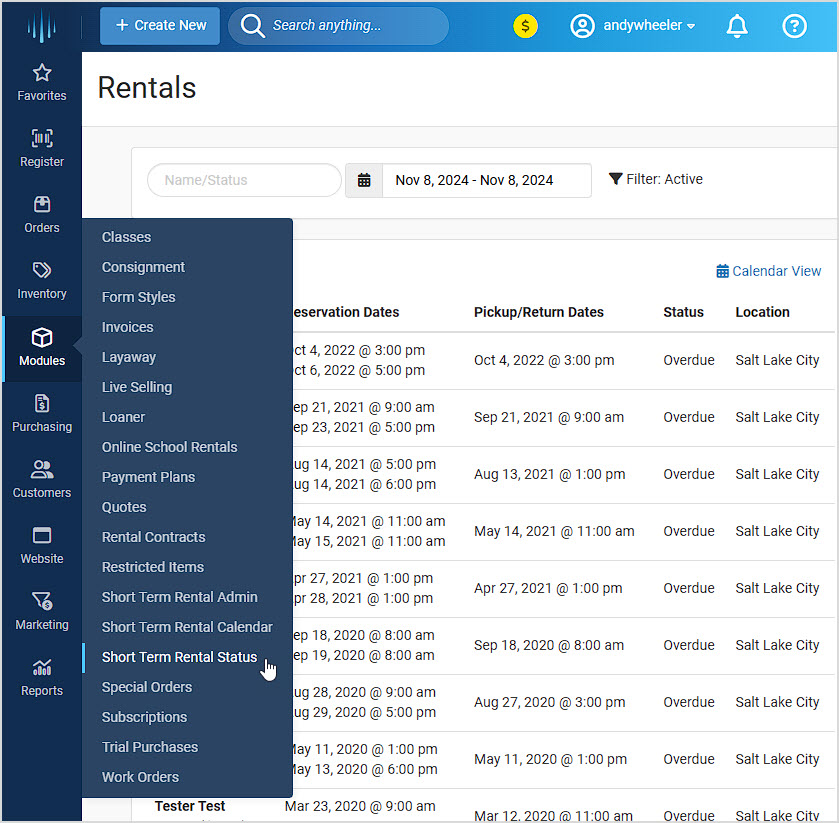Go to Invoices module
The image size is (839, 823).
pyautogui.click(x=127, y=327)
